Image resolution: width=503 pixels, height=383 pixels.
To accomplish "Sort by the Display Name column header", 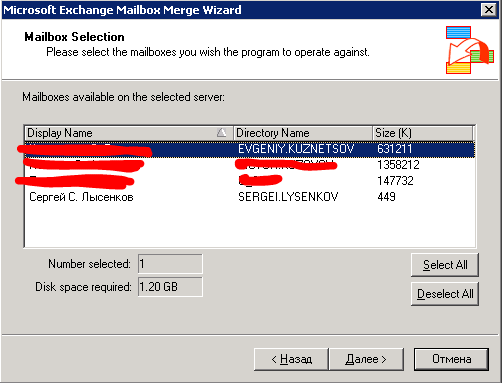I will [x=129, y=133].
